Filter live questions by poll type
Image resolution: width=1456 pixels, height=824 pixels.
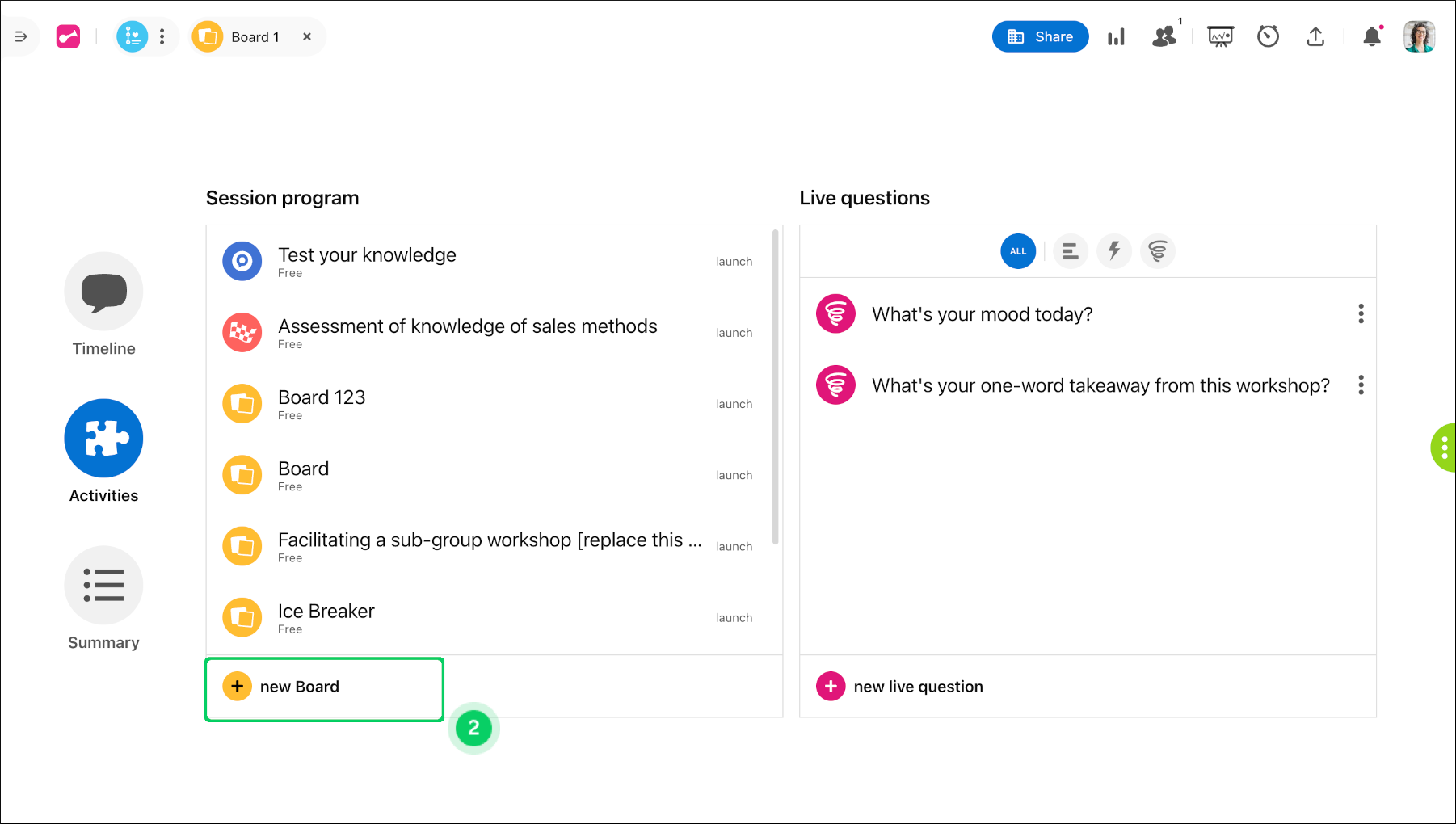(1071, 251)
